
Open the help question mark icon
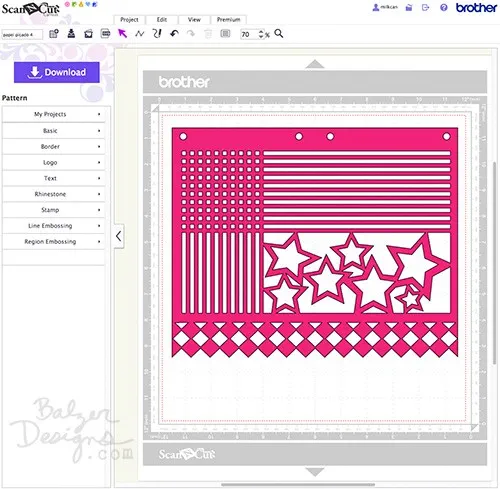[444, 7]
